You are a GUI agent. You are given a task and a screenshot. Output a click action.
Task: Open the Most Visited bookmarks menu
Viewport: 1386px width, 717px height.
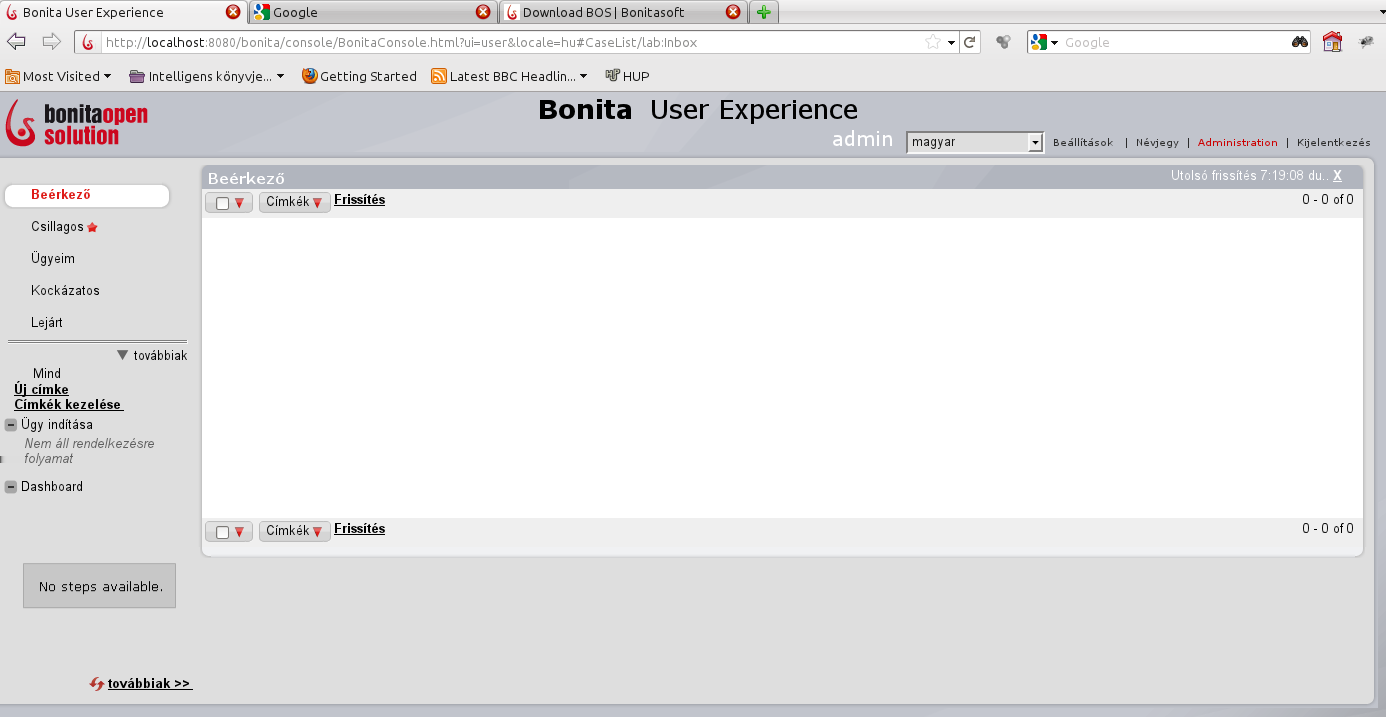tap(58, 76)
